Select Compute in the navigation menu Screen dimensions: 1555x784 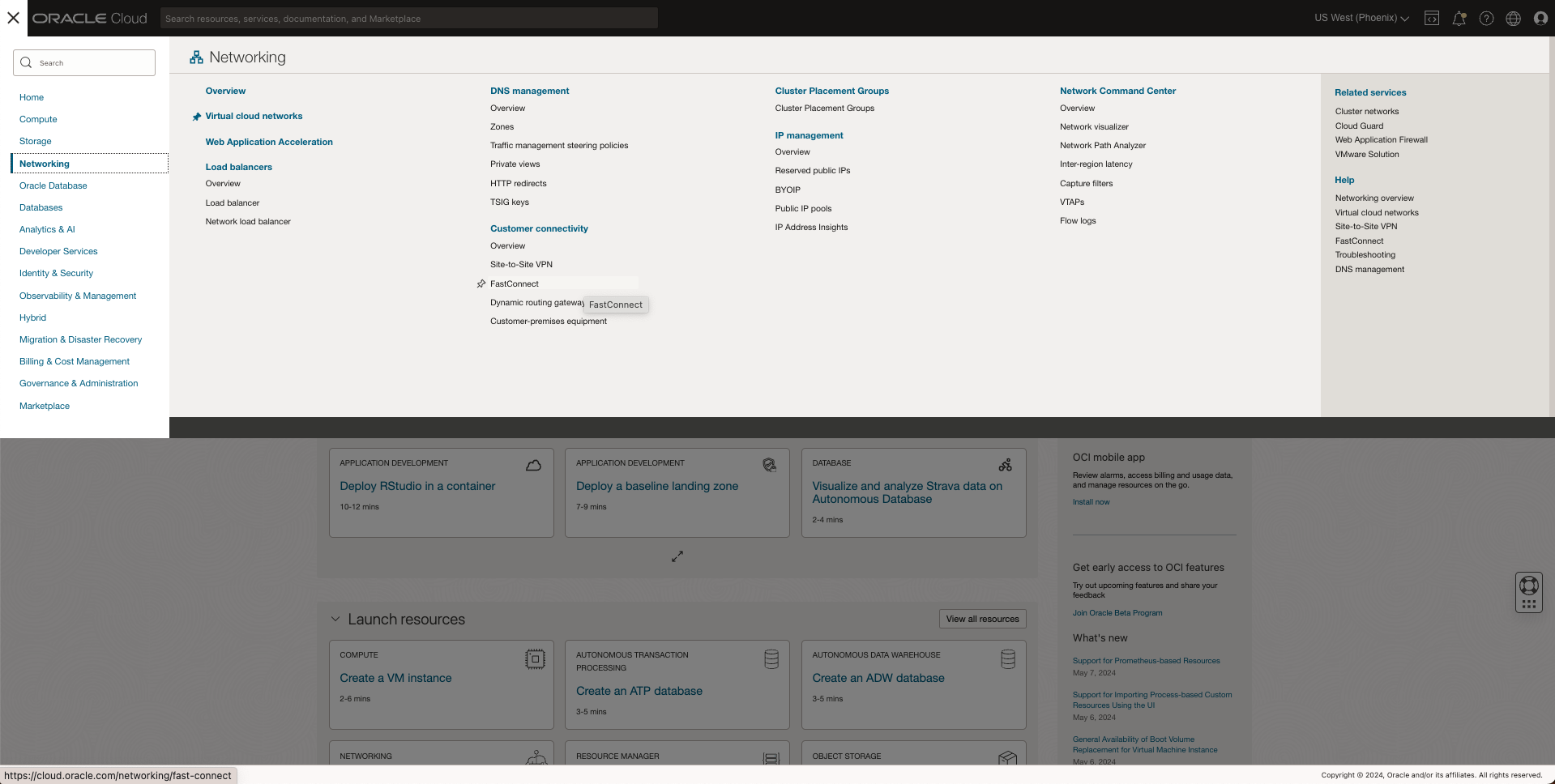pos(38,119)
